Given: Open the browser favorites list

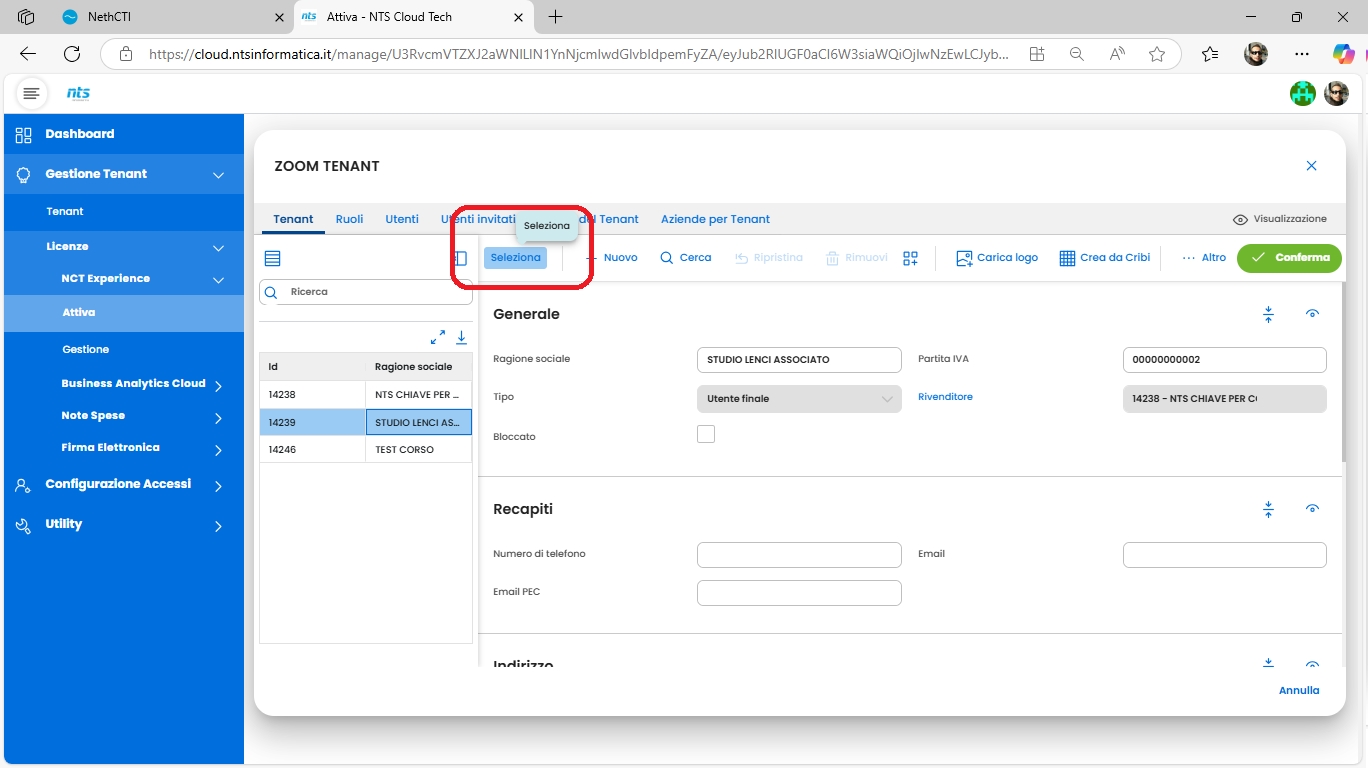Looking at the screenshot, I should pyautogui.click(x=1210, y=54).
